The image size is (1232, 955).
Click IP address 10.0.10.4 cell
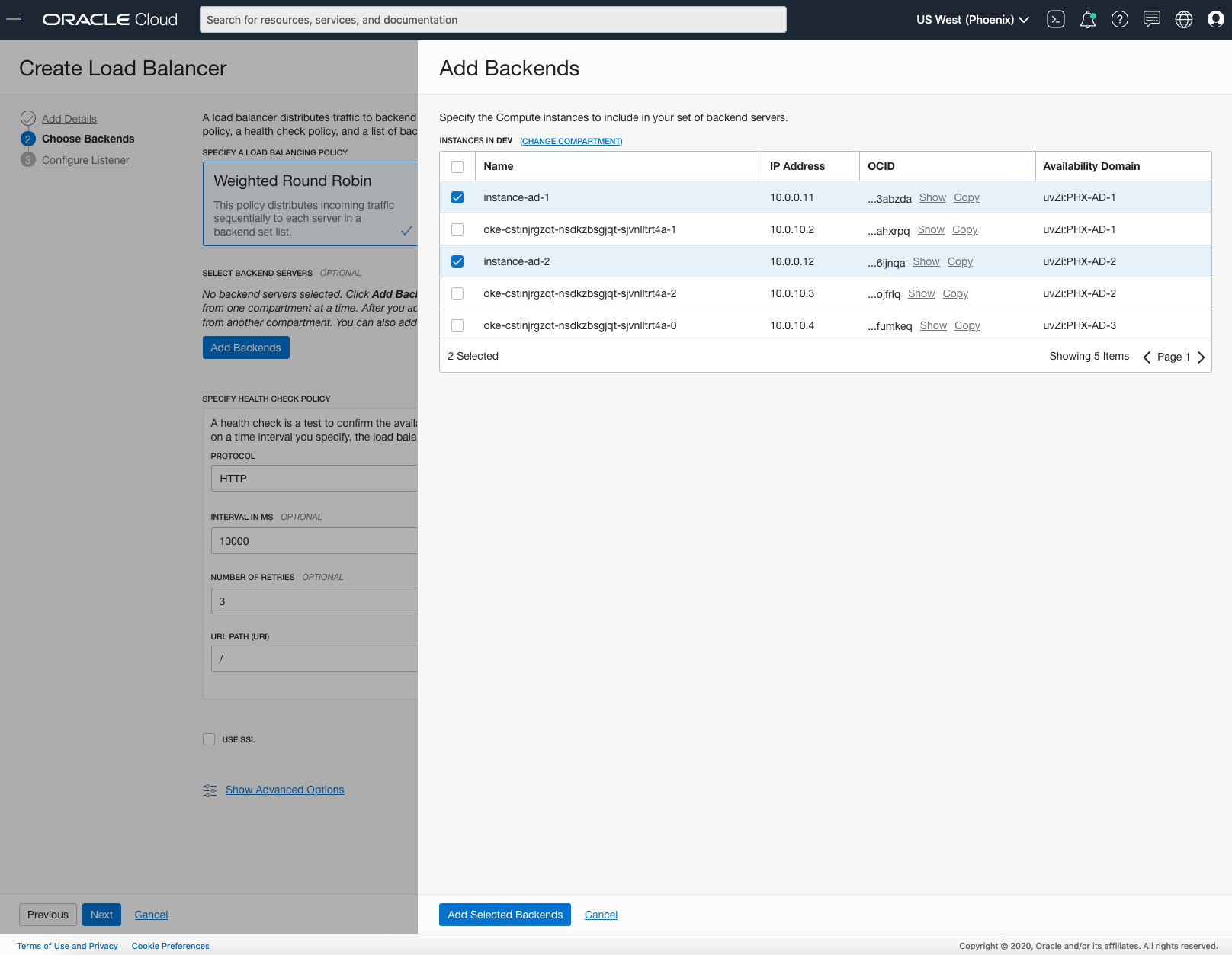pyautogui.click(x=792, y=325)
